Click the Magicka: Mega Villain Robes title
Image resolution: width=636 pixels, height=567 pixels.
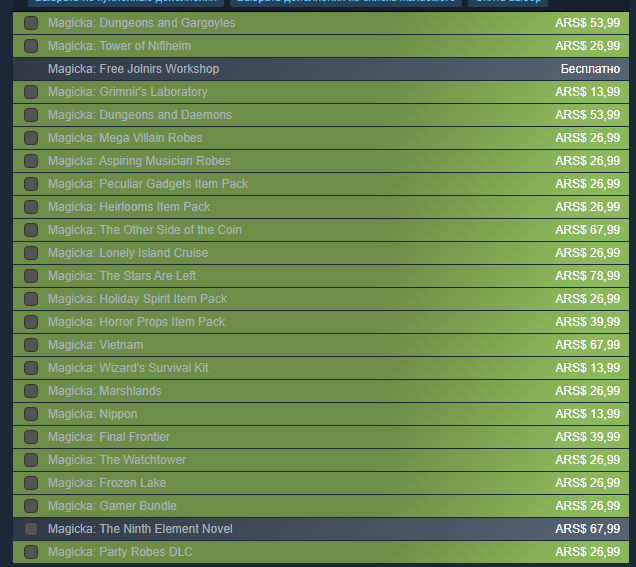pos(125,138)
